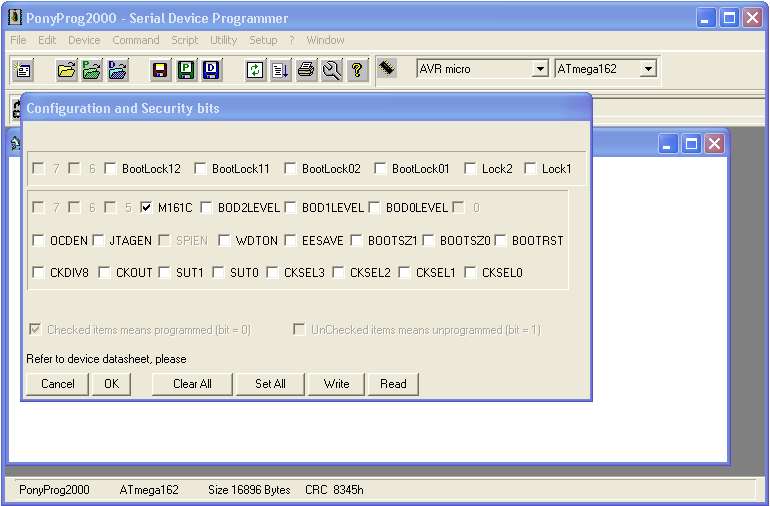The image size is (770, 506).
Task: Click the yellow question mark Help icon
Action: [357, 70]
